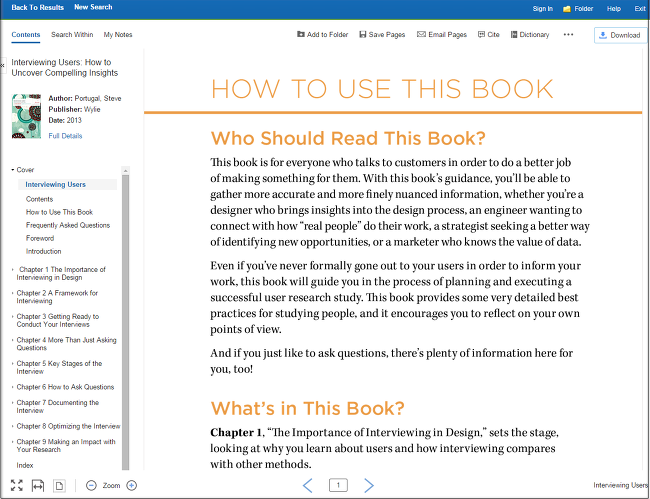Collapse the left sidebar panel arrow
650x499 pixels.
(x=3, y=65)
